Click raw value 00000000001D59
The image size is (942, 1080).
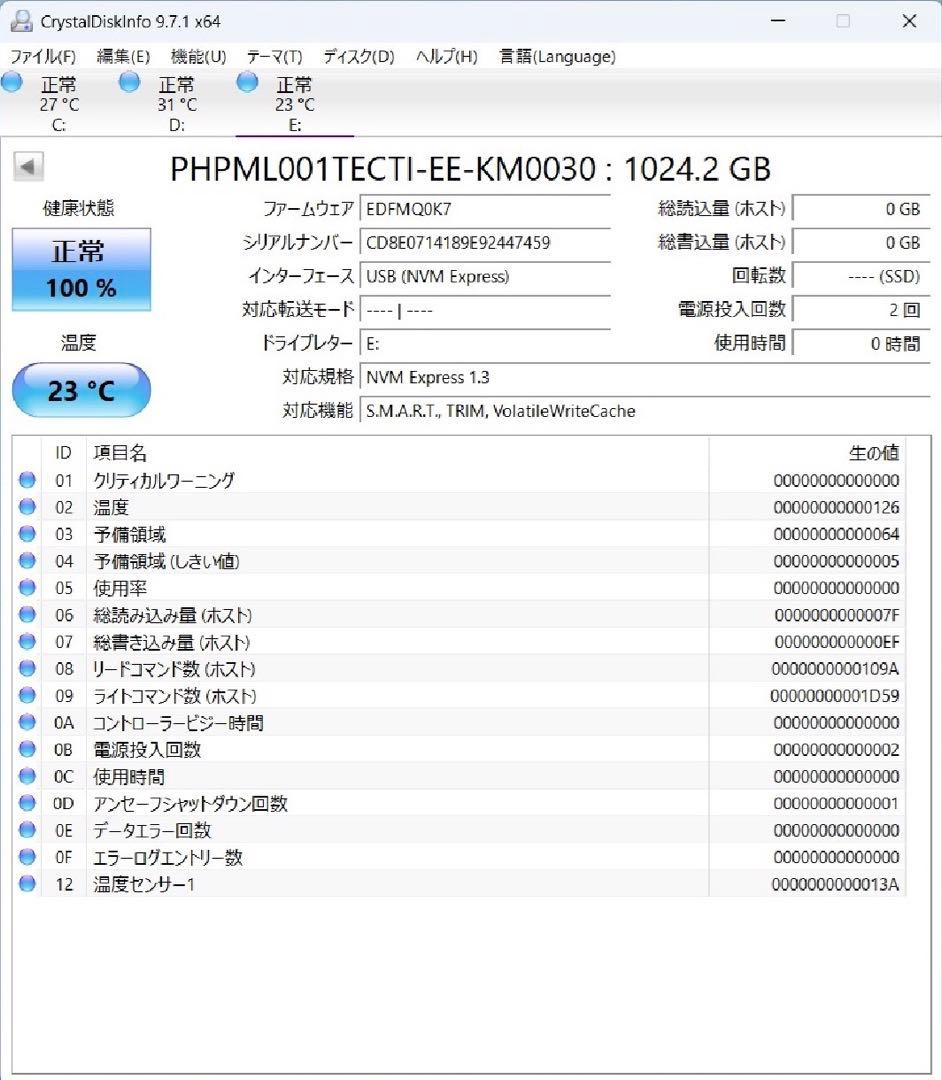835,696
